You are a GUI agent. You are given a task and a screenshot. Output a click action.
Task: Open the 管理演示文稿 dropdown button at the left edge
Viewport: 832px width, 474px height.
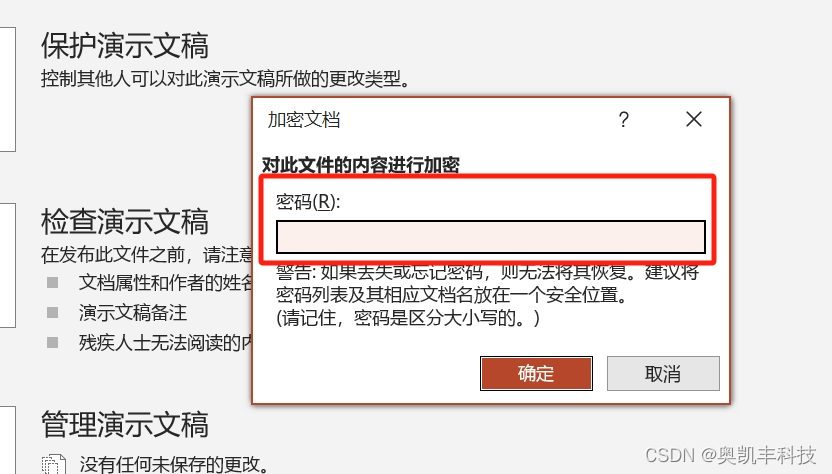click(x=7, y=440)
